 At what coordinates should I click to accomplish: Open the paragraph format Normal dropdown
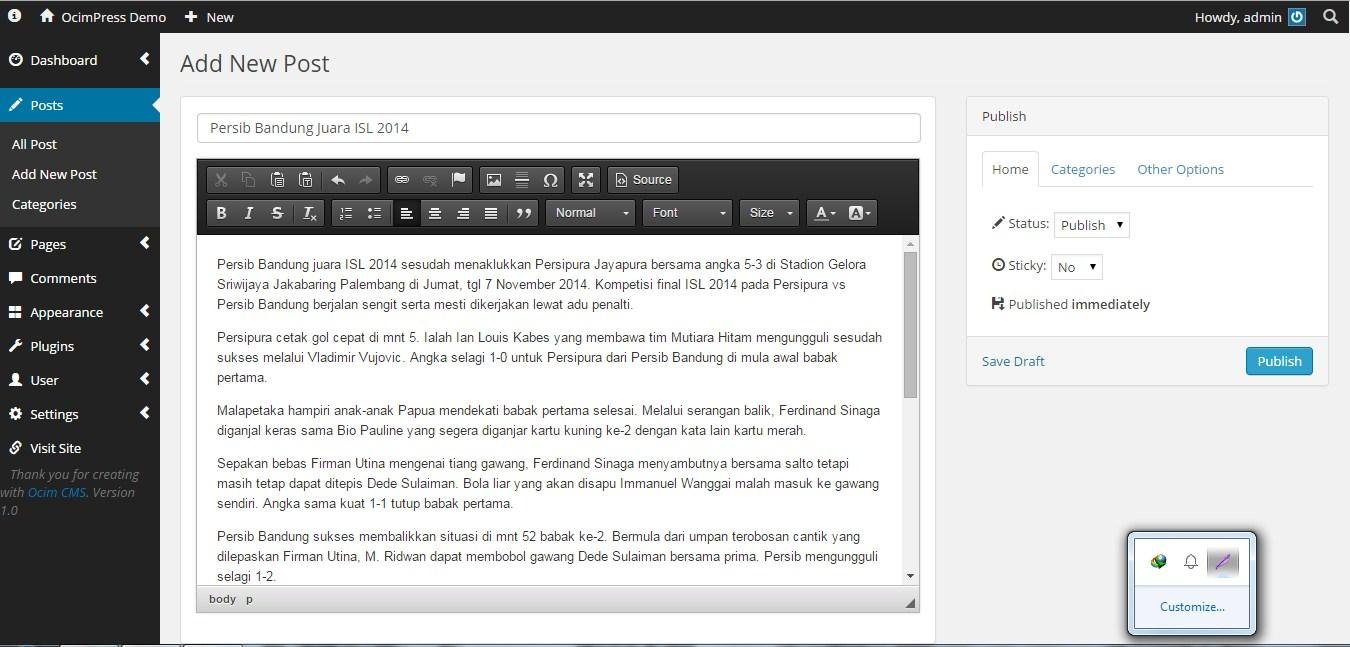point(588,212)
